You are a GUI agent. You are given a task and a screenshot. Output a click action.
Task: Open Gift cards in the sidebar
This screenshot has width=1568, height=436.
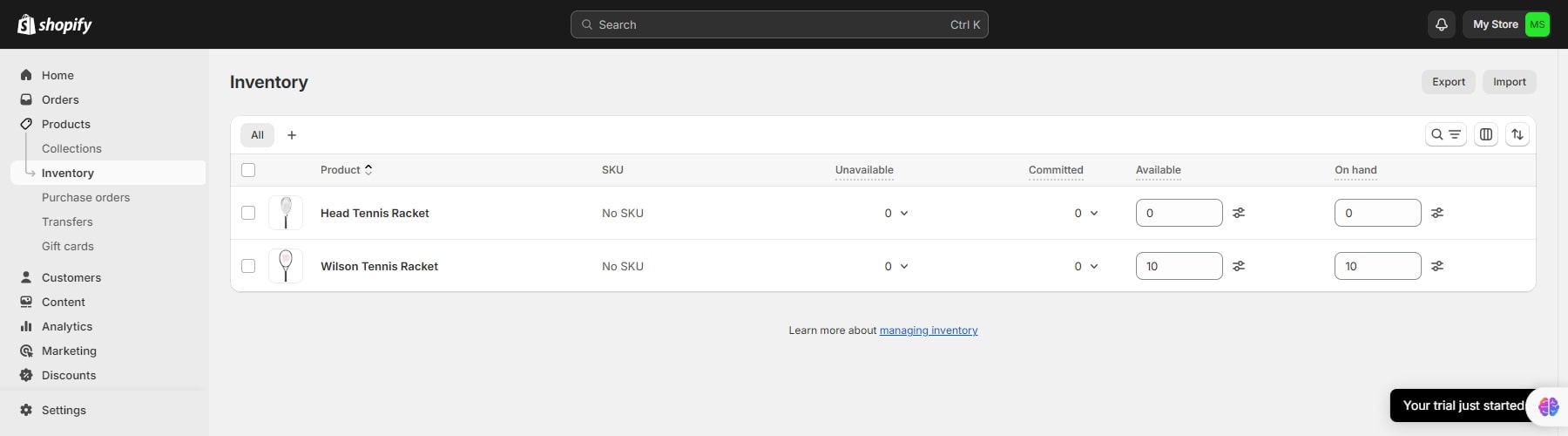[x=68, y=246]
